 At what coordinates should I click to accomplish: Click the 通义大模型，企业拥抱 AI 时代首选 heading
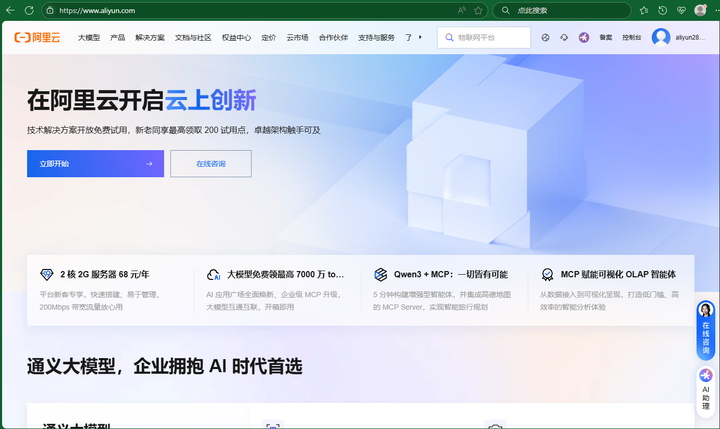[x=164, y=366]
